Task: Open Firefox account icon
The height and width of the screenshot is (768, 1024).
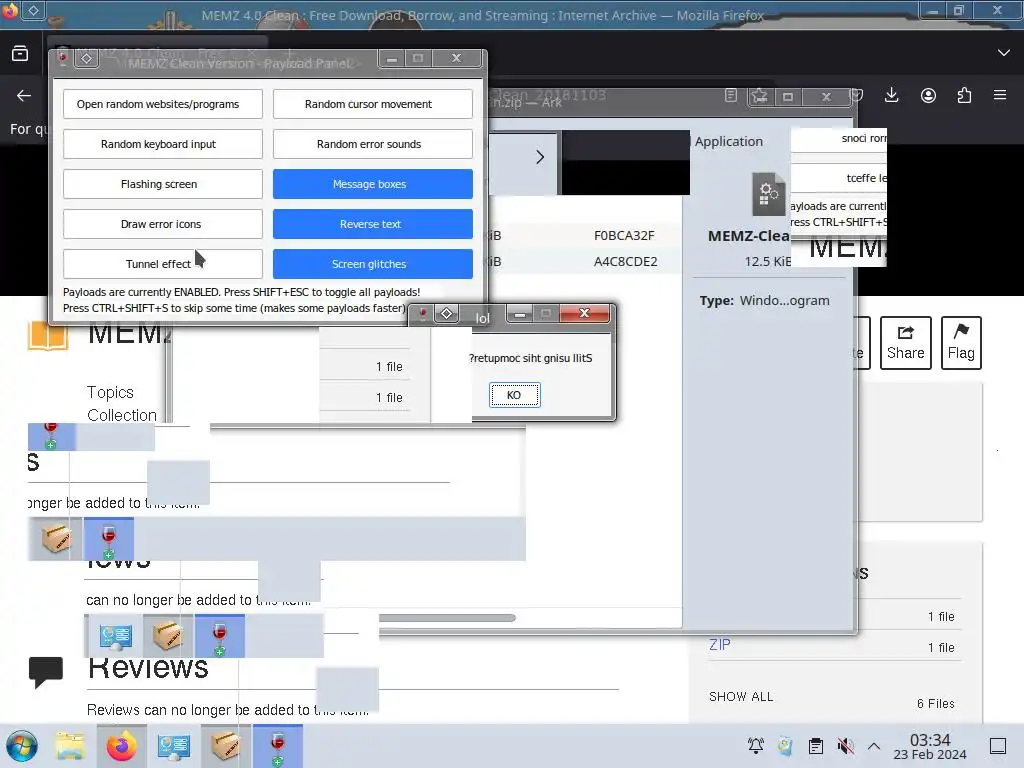Action: pos(928,96)
